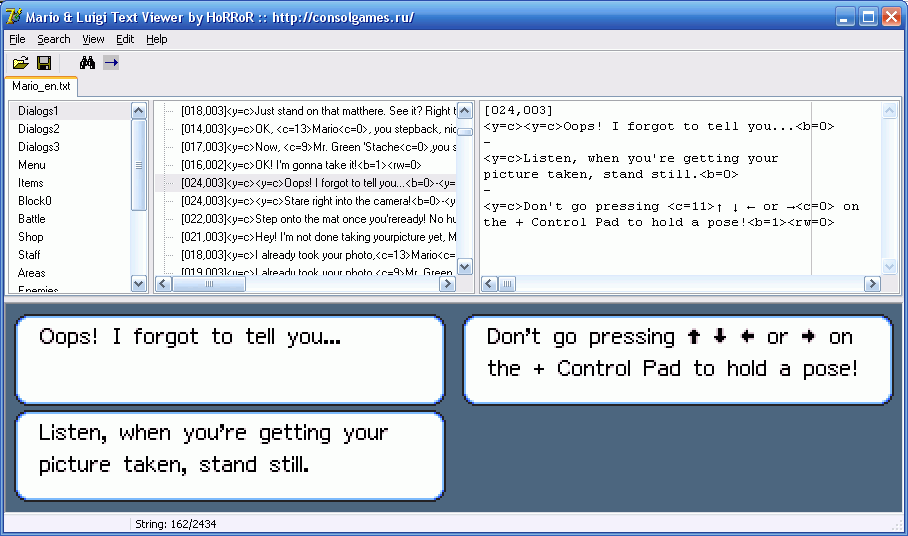
Task: Click scroll-right arrow of string list
Action: [447, 284]
